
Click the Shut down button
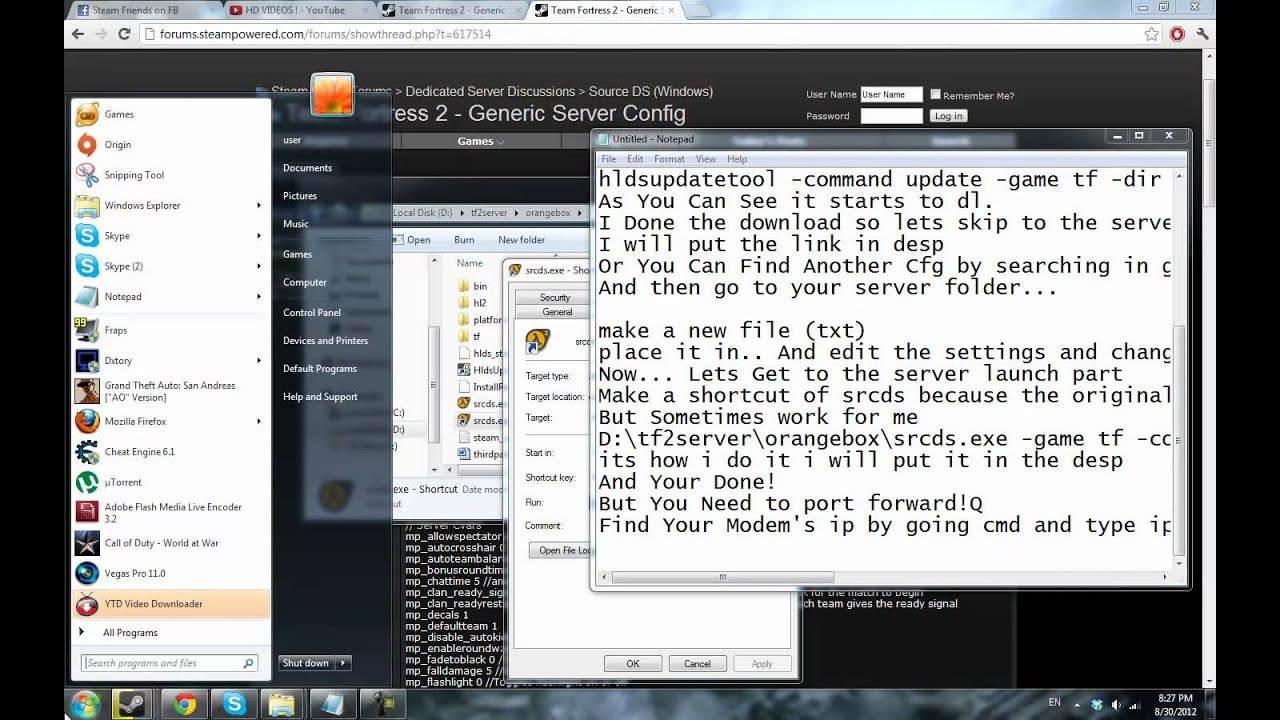(x=306, y=663)
